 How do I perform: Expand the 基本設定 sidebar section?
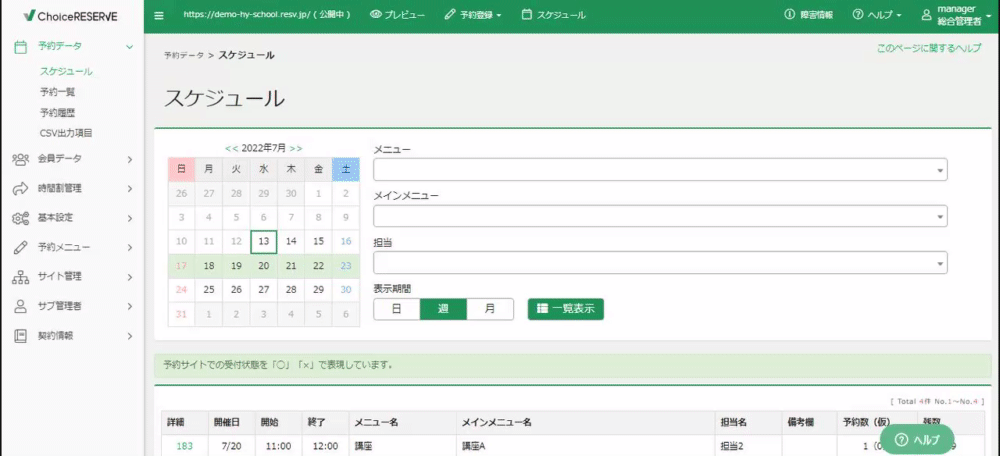coord(129,218)
